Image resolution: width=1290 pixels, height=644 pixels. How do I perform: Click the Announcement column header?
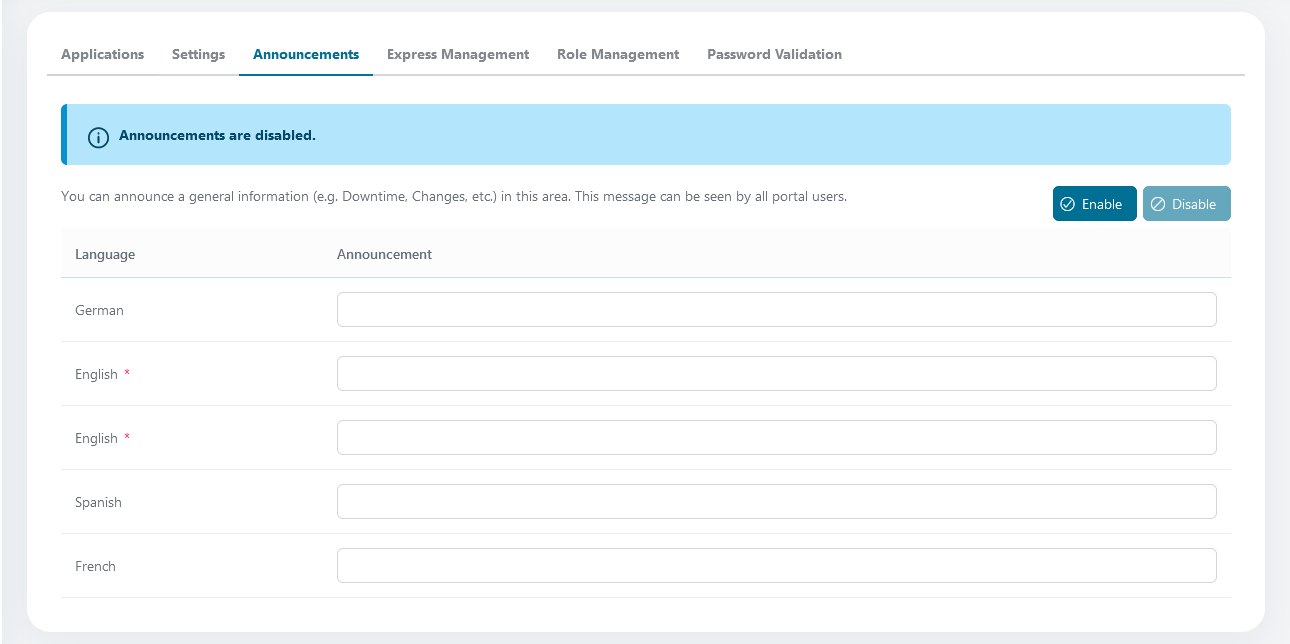[384, 254]
